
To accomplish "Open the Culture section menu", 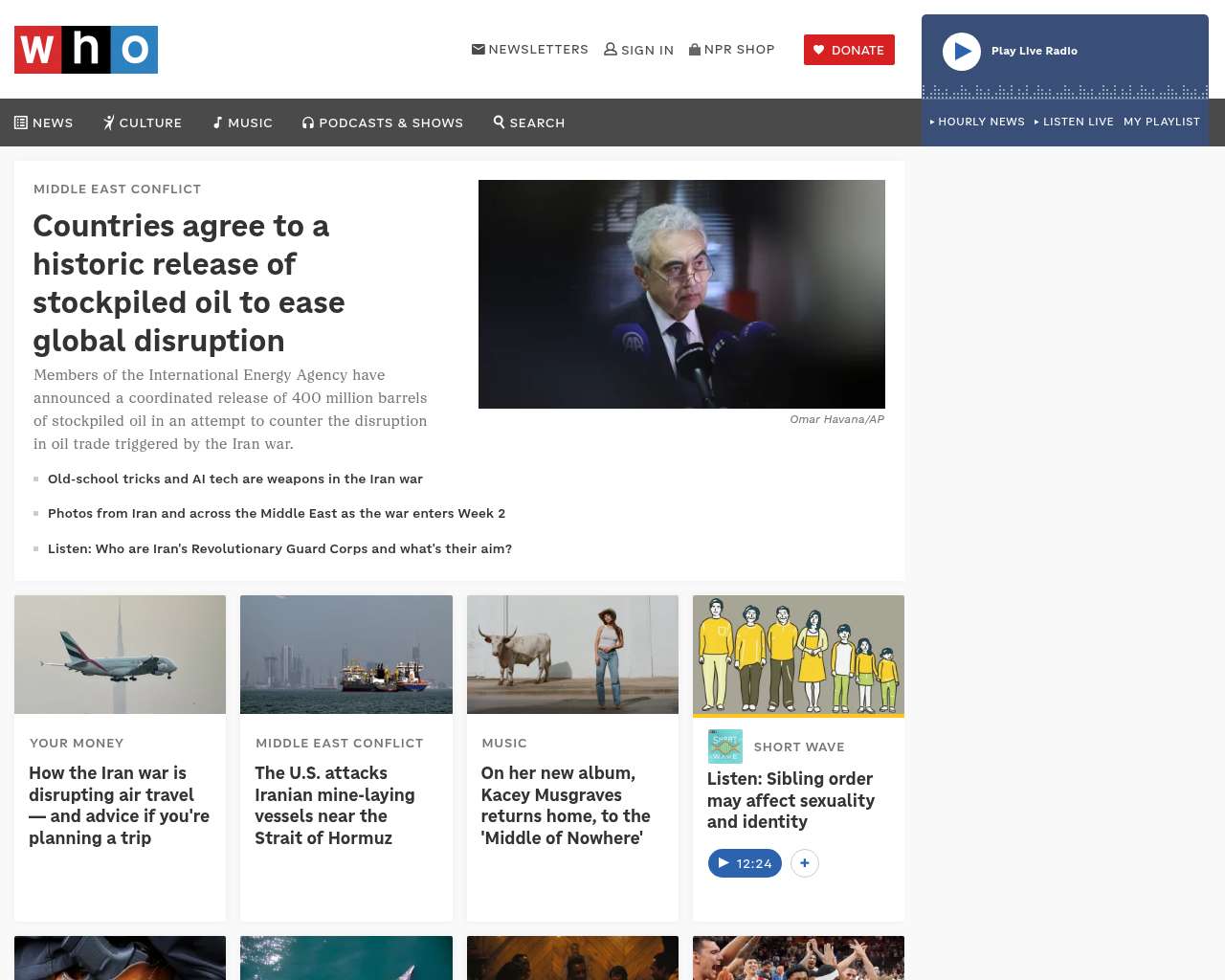I will (143, 122).
